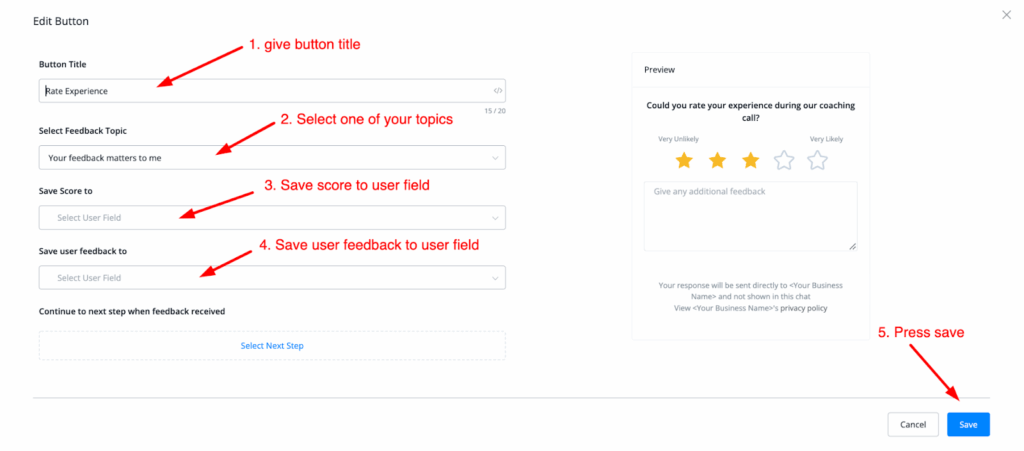This screenshot has width=1024, height=451.
Task: Open the Select Feedback Topic dropdown
Action: (271, 158)
